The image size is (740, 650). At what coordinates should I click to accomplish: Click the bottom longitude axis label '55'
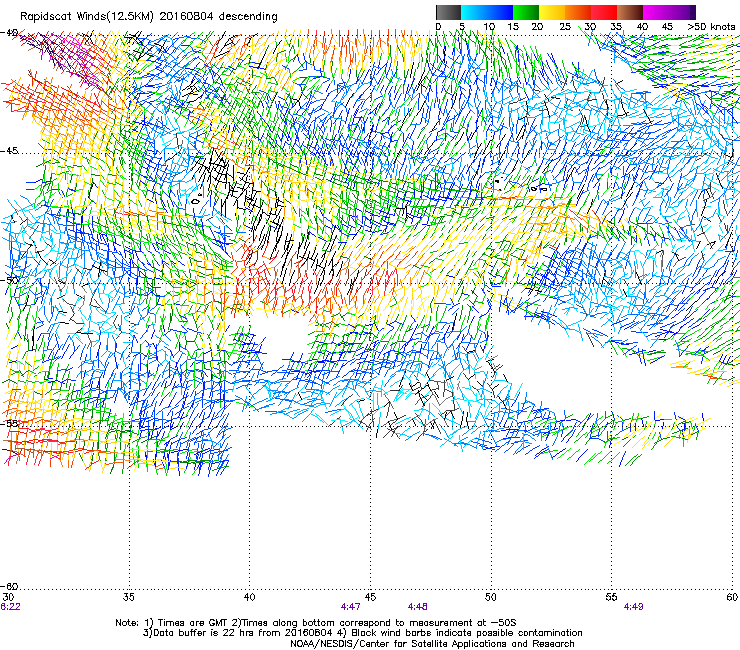point(611,597)
